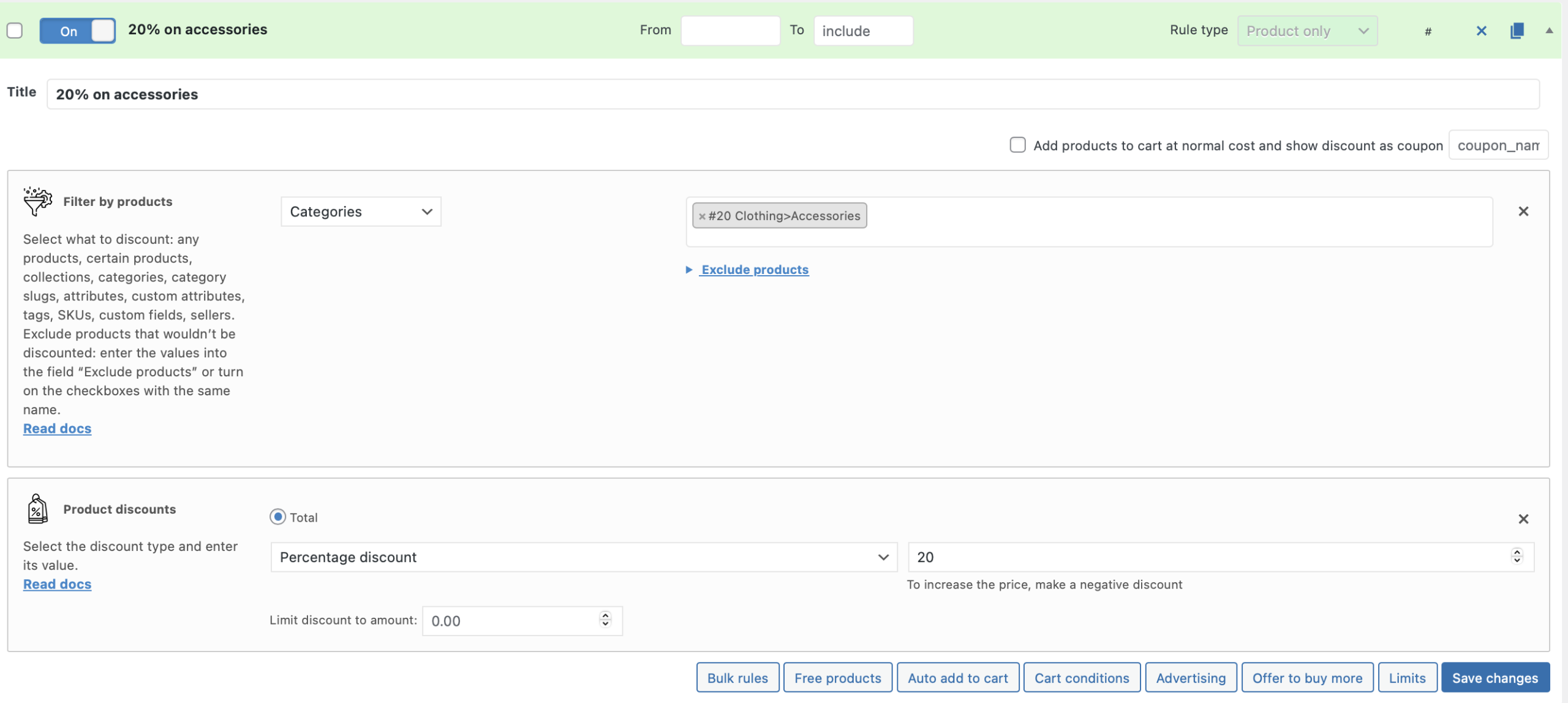1568x703 pixels.
Task: Remove the Clothing>Accessories category tag
Action: (702, 216)
